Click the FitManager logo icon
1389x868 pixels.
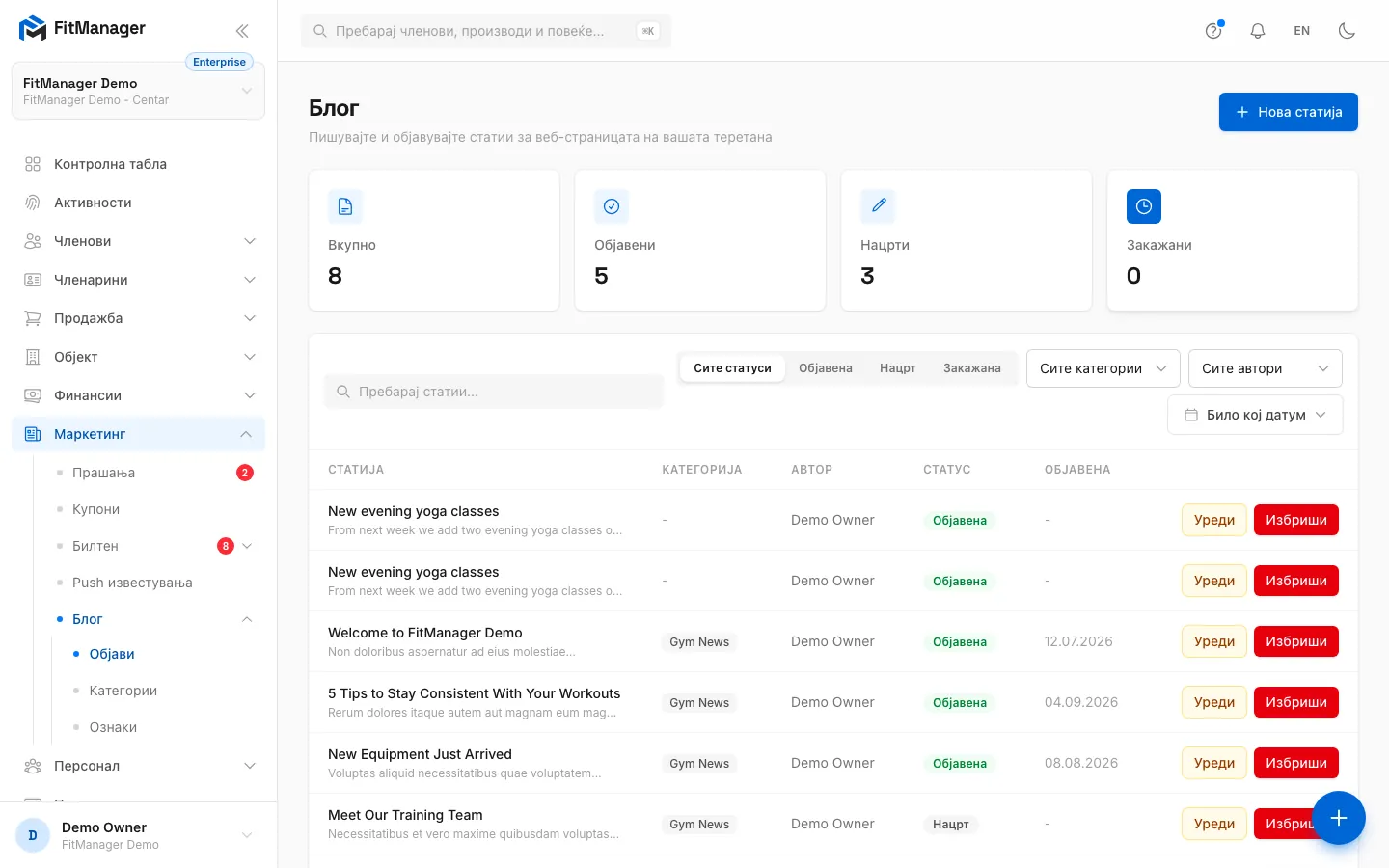32,28
